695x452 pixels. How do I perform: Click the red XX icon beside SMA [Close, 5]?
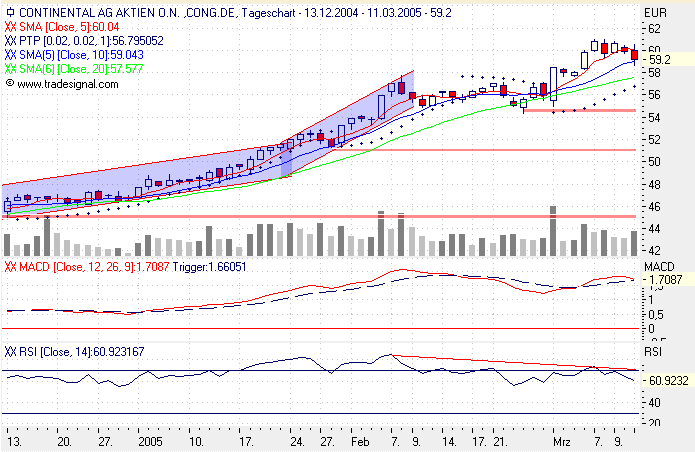coord(10,27)
